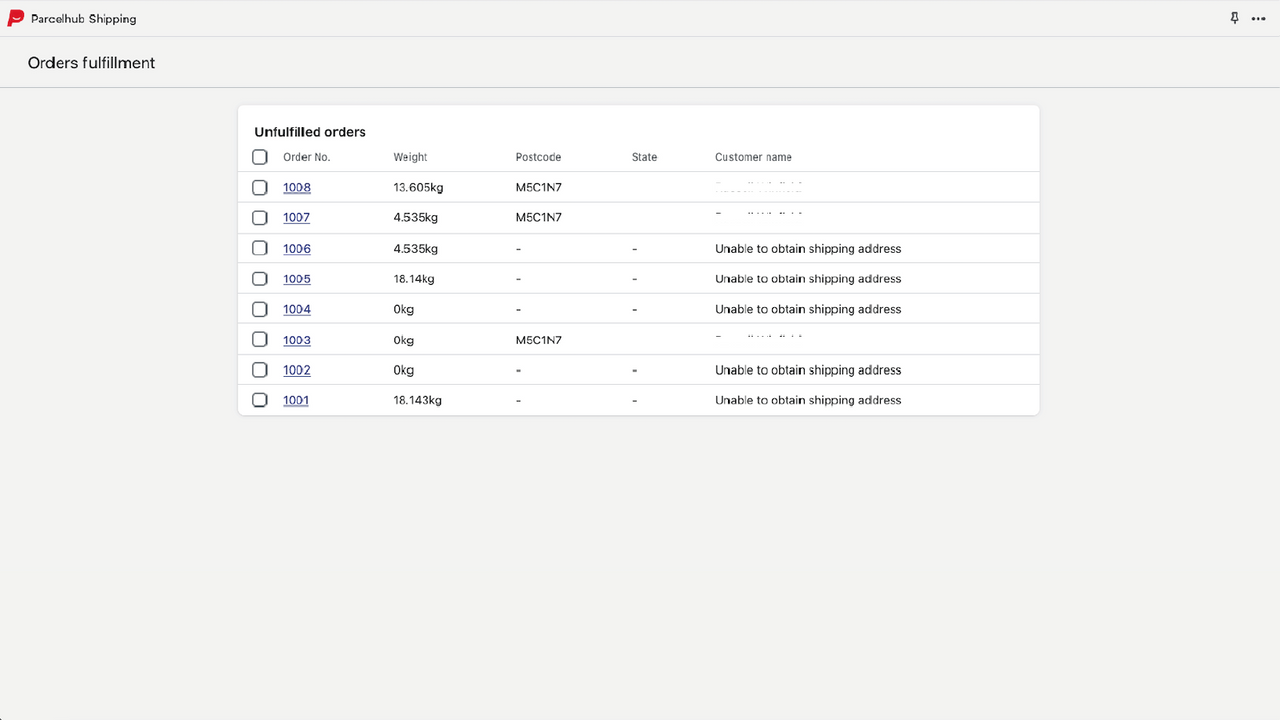Tick the checkbox for order 1008

click(260, 187)
